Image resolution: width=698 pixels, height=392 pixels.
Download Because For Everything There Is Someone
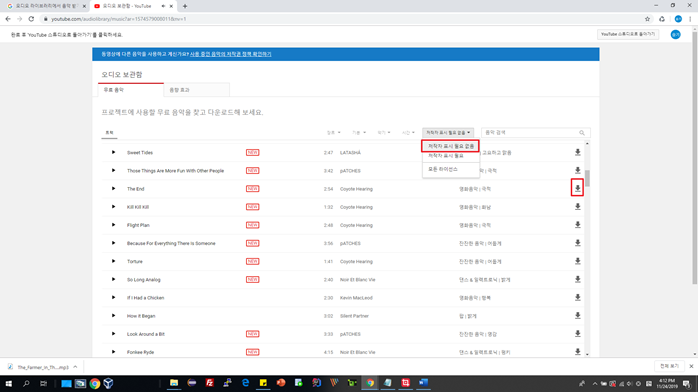[x=577, y=243]
